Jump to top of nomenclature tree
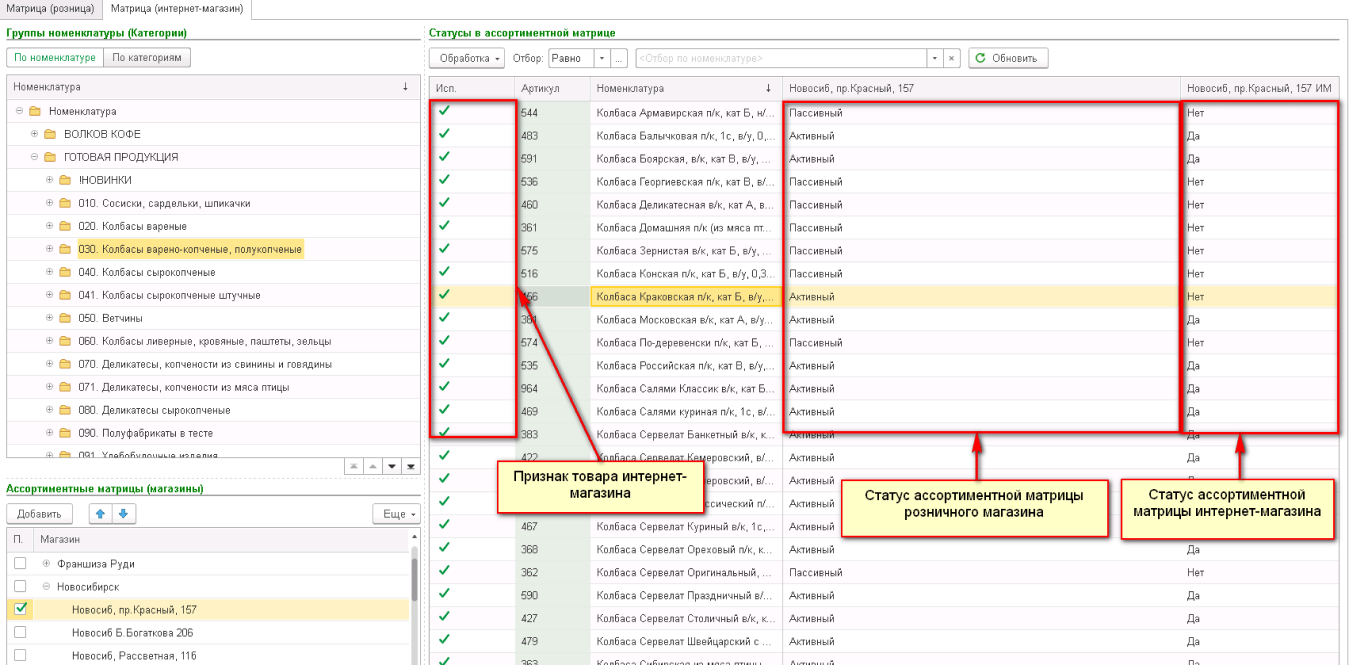 coord(353,467)
